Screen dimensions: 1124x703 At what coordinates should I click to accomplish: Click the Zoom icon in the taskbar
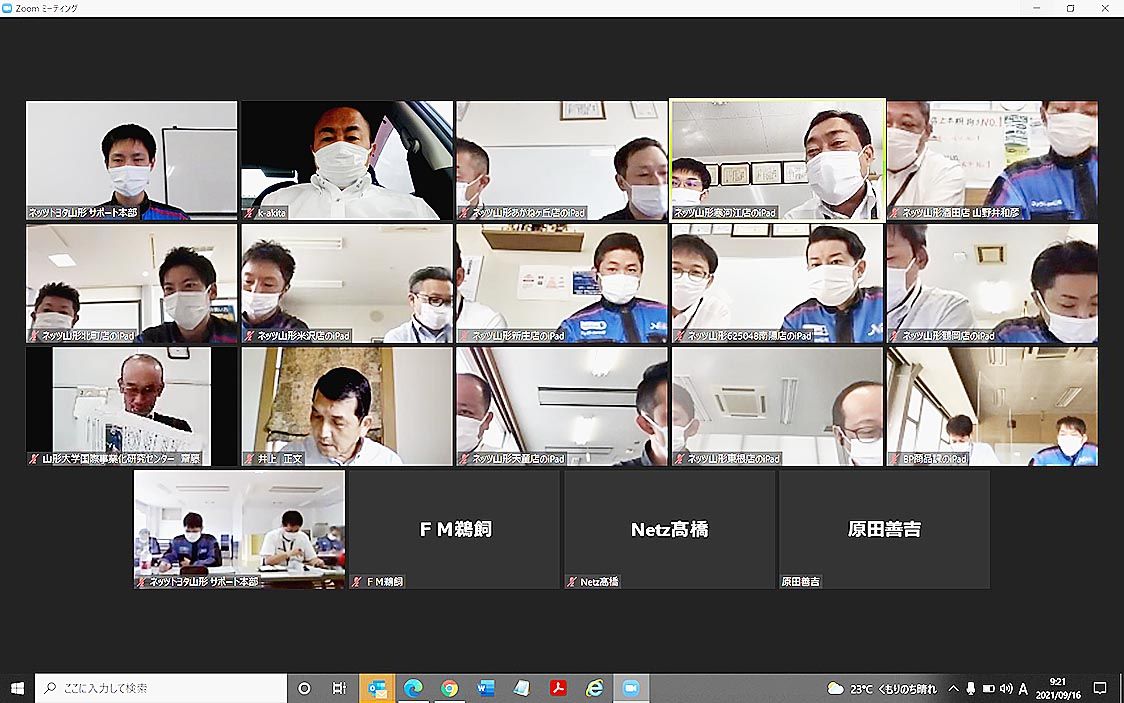[x=631, y=688]
